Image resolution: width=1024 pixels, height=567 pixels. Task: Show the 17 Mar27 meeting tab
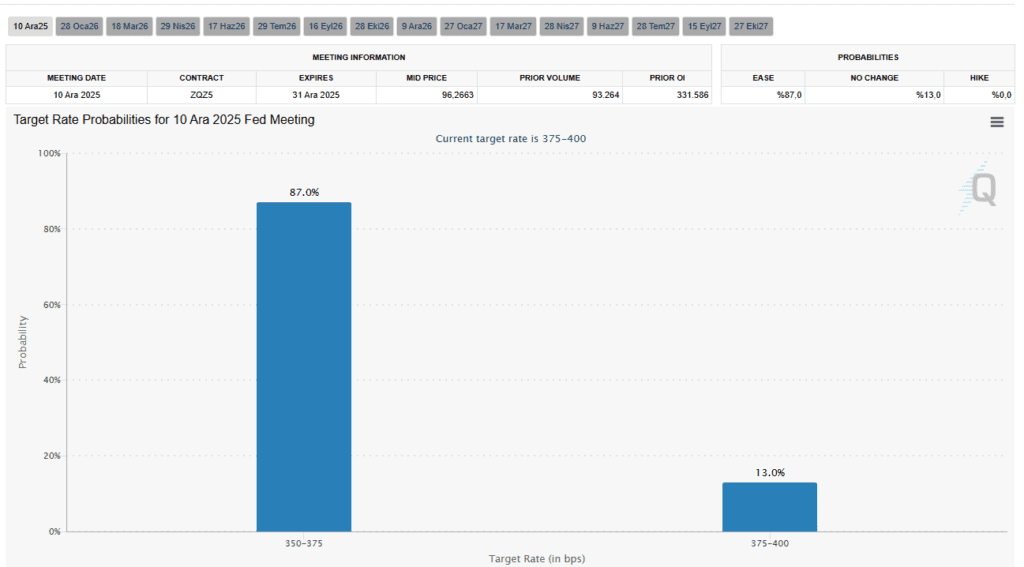click(513, 26)
